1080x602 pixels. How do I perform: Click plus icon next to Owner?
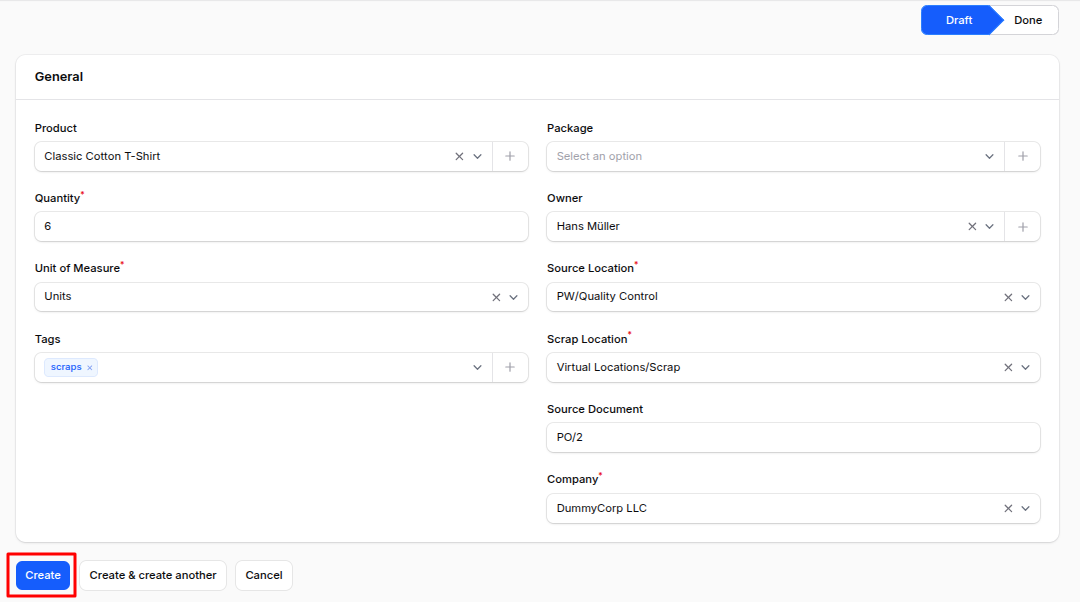pyautogui.click(x=1022, y=227)
